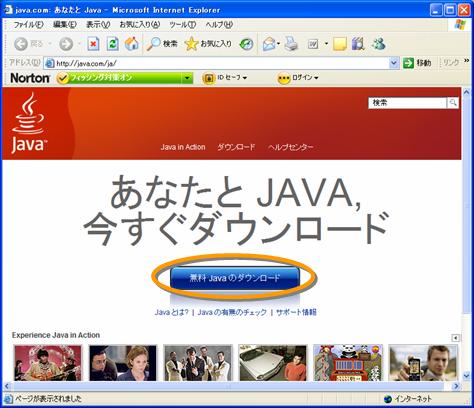Click the site search magnifier button
Viewport: 474px width, 408px height.
(x=453, y=103)
